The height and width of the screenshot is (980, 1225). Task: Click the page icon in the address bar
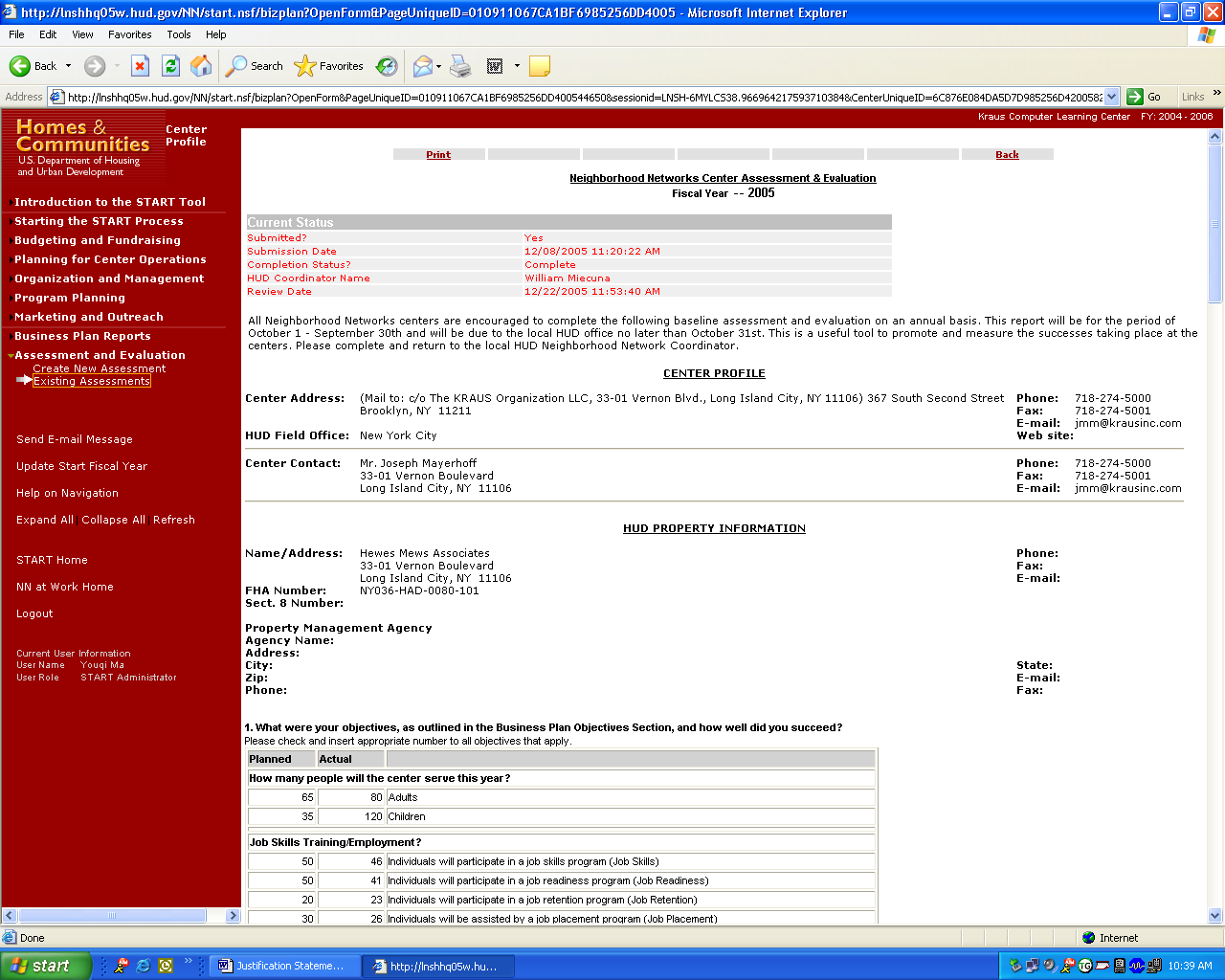[56, 97]
